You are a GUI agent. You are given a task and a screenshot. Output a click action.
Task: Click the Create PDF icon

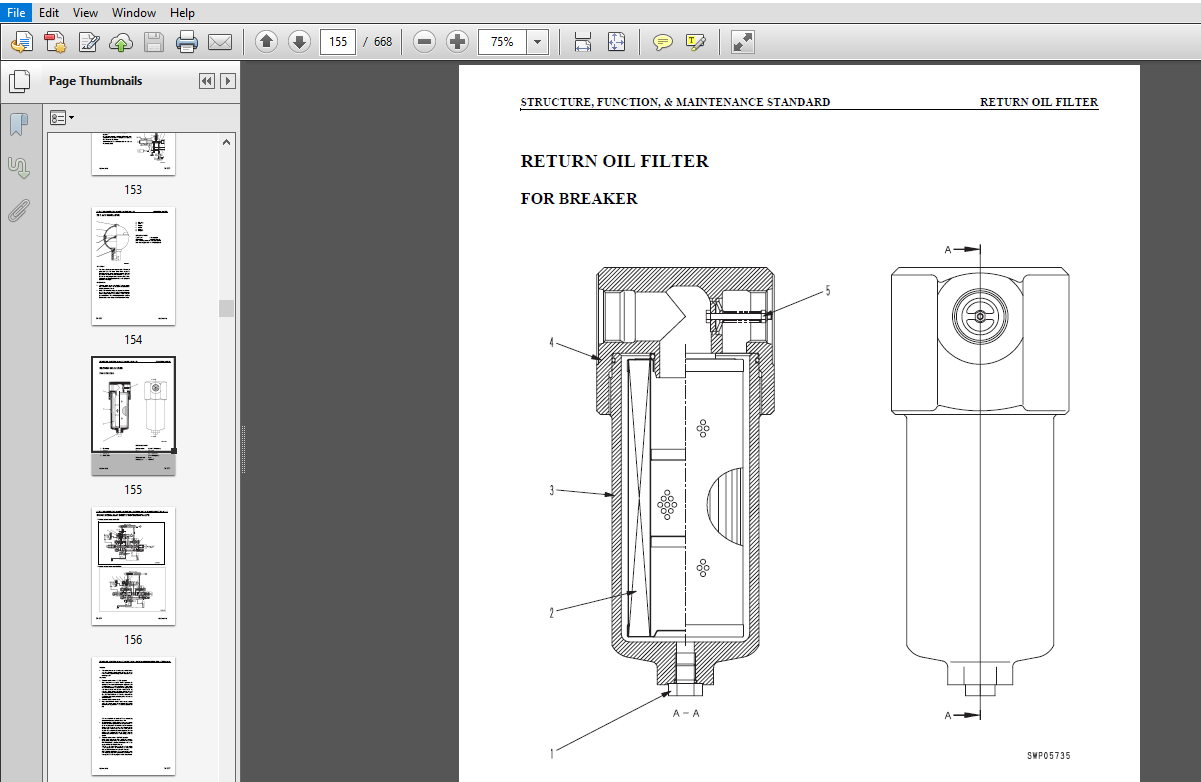tap(55, 42)
